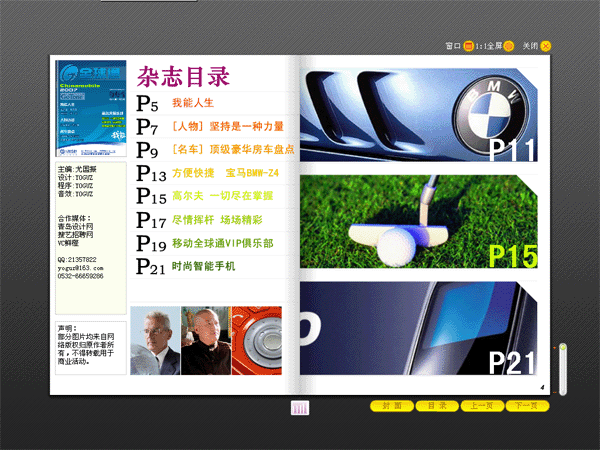Go to the cover via 封面 button
Viewport: 600px width, 450px height.
[392, 406]
